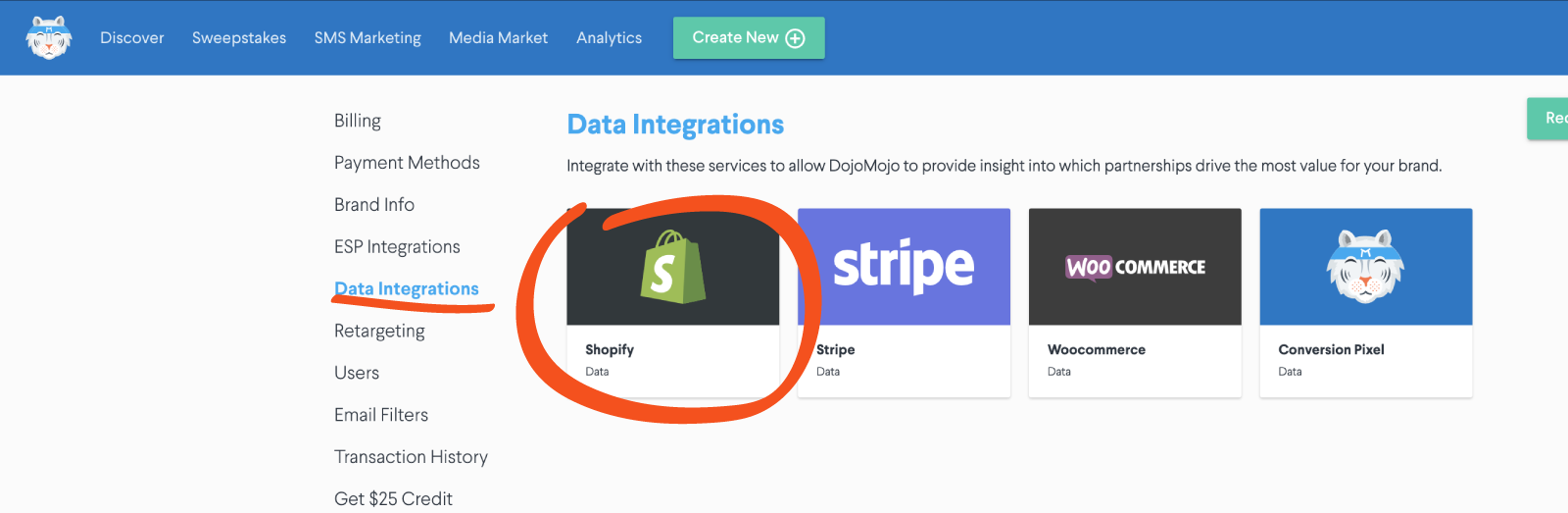Open Users settings
Screen dimensions: 1568x513
pos(357,373)
